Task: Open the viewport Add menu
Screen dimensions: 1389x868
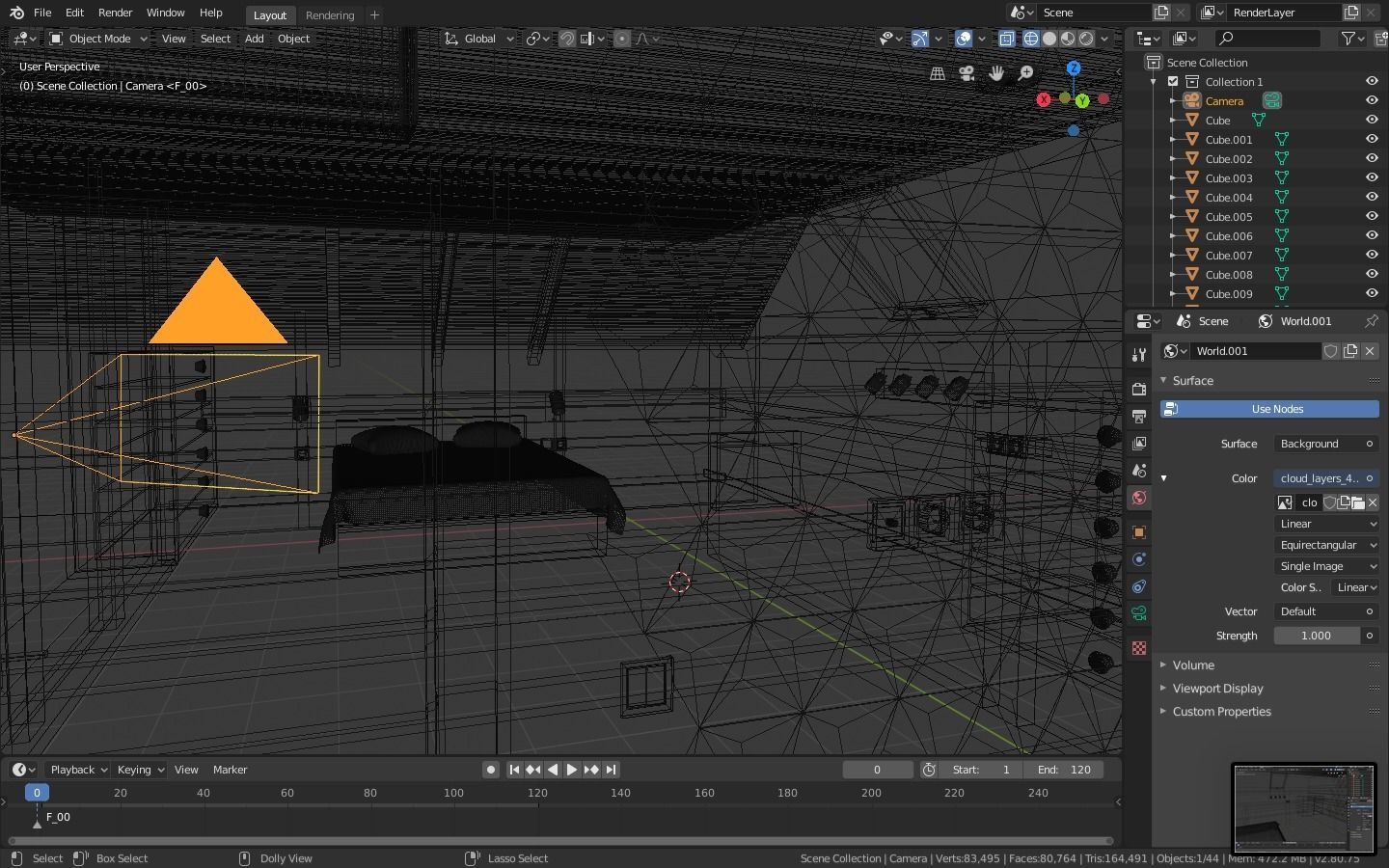Action: [x=254, y=39]
